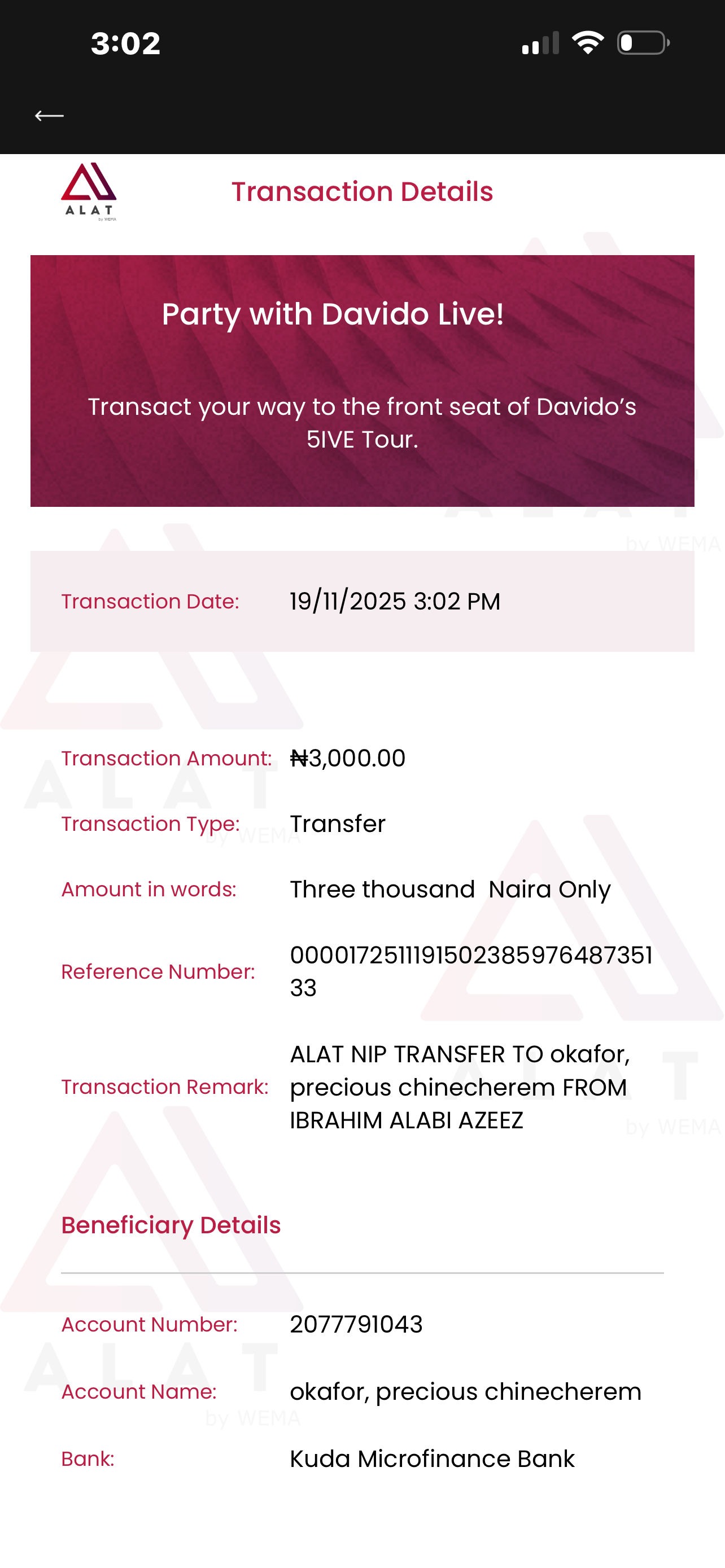The height and width of the screenshot is (1568, 725).
Task: Select the beneficiary account name value
Action: coord(465,1391)
